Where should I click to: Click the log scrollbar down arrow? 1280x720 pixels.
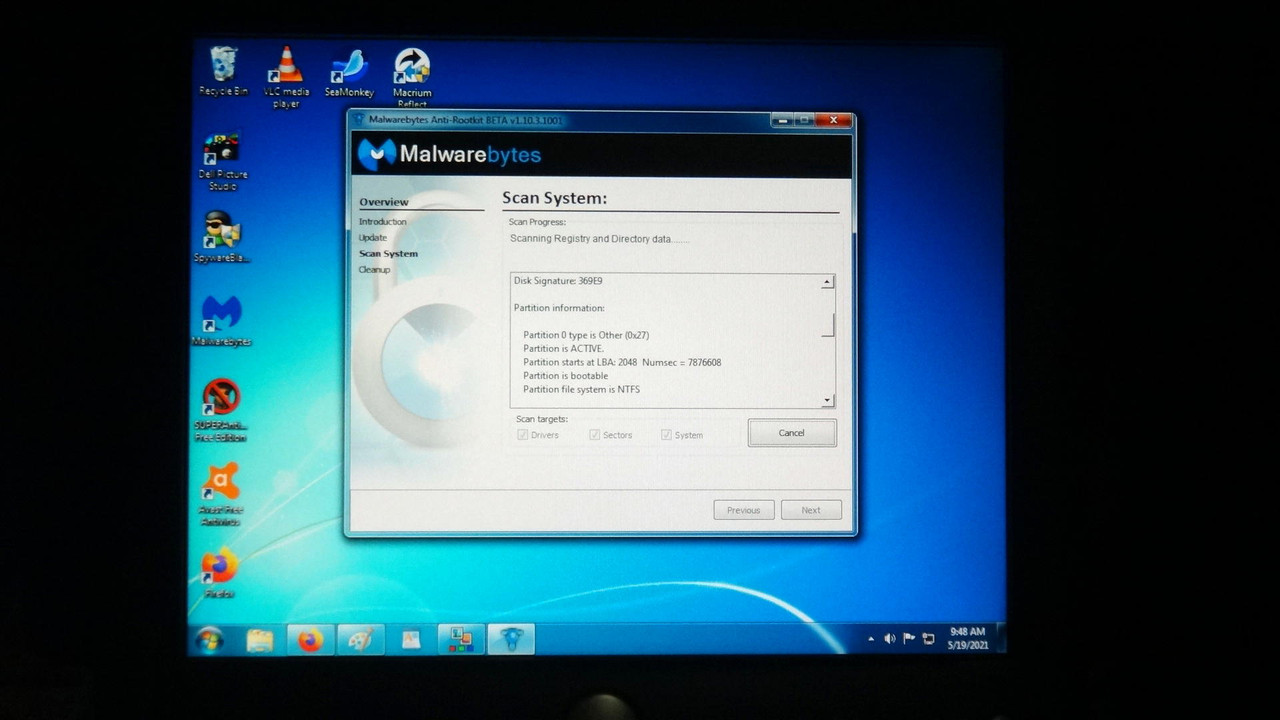[x=827, y=400]
